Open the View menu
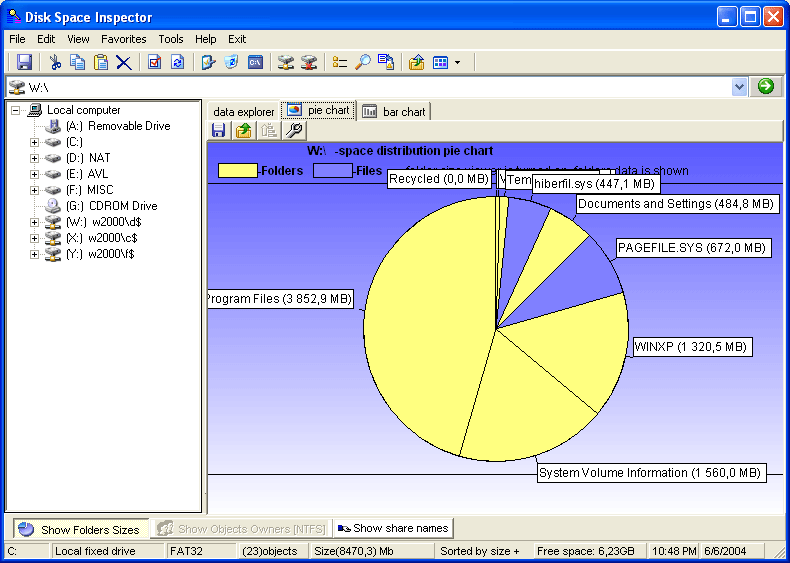 [x=78, y=39]
